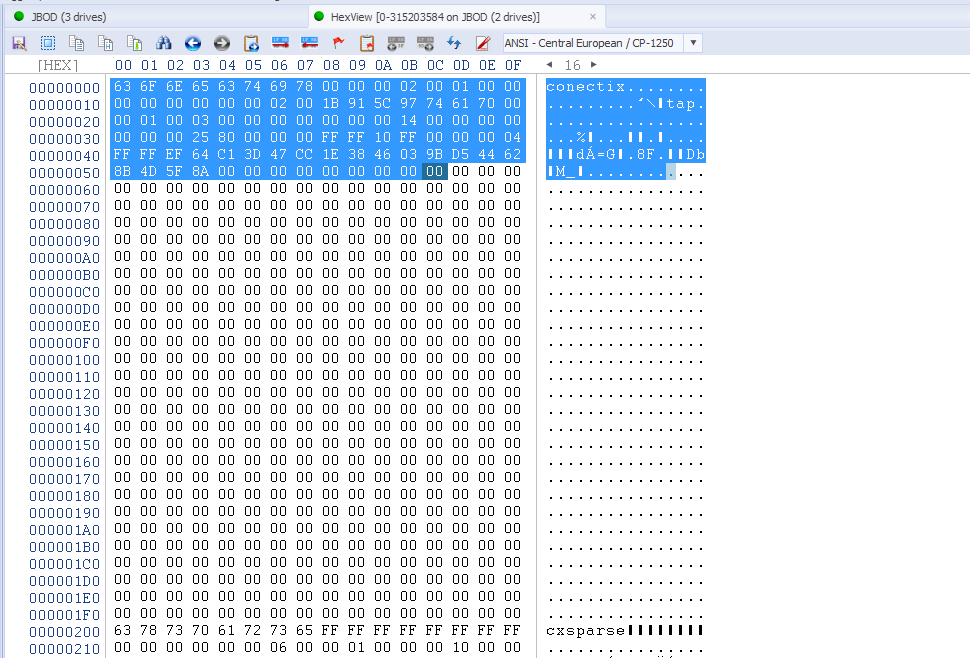Viewport: 970px width, 658px height.
Task: Click byte 06 in row 00000210
Action: 279,647
